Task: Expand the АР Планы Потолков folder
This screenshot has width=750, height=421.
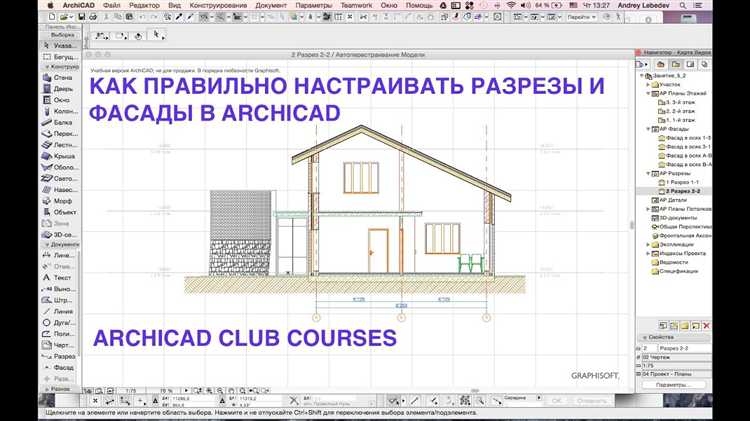Action: point(649,209)
